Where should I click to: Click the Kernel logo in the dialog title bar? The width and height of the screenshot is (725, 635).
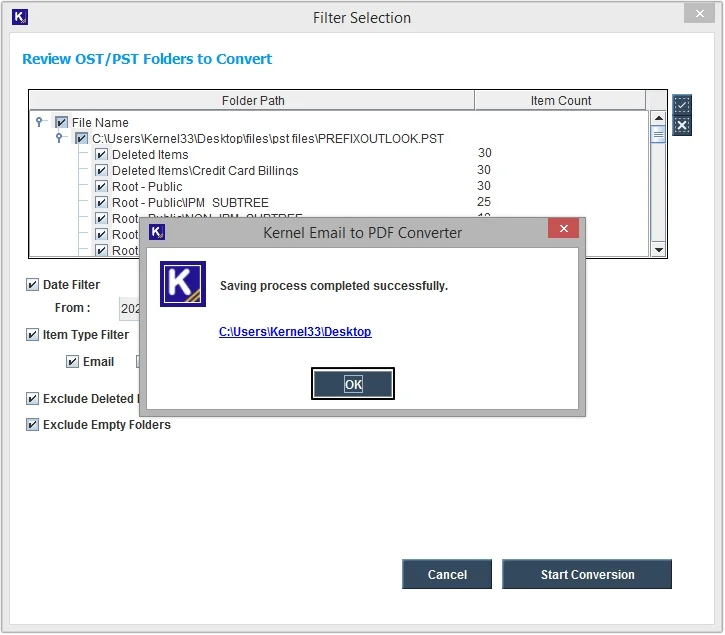(157, 232)
